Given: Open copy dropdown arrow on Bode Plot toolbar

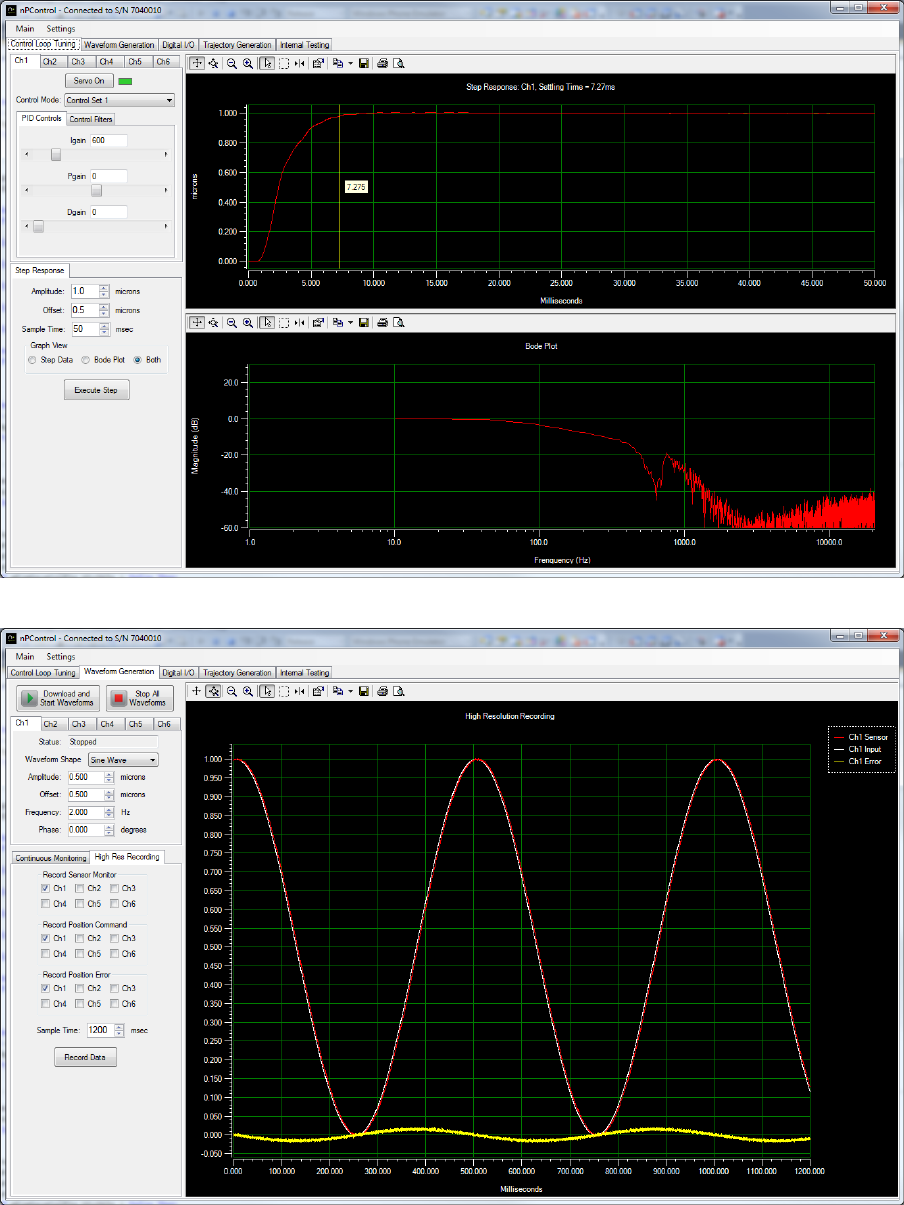Looking at the screenshot, I should (350, 322).
